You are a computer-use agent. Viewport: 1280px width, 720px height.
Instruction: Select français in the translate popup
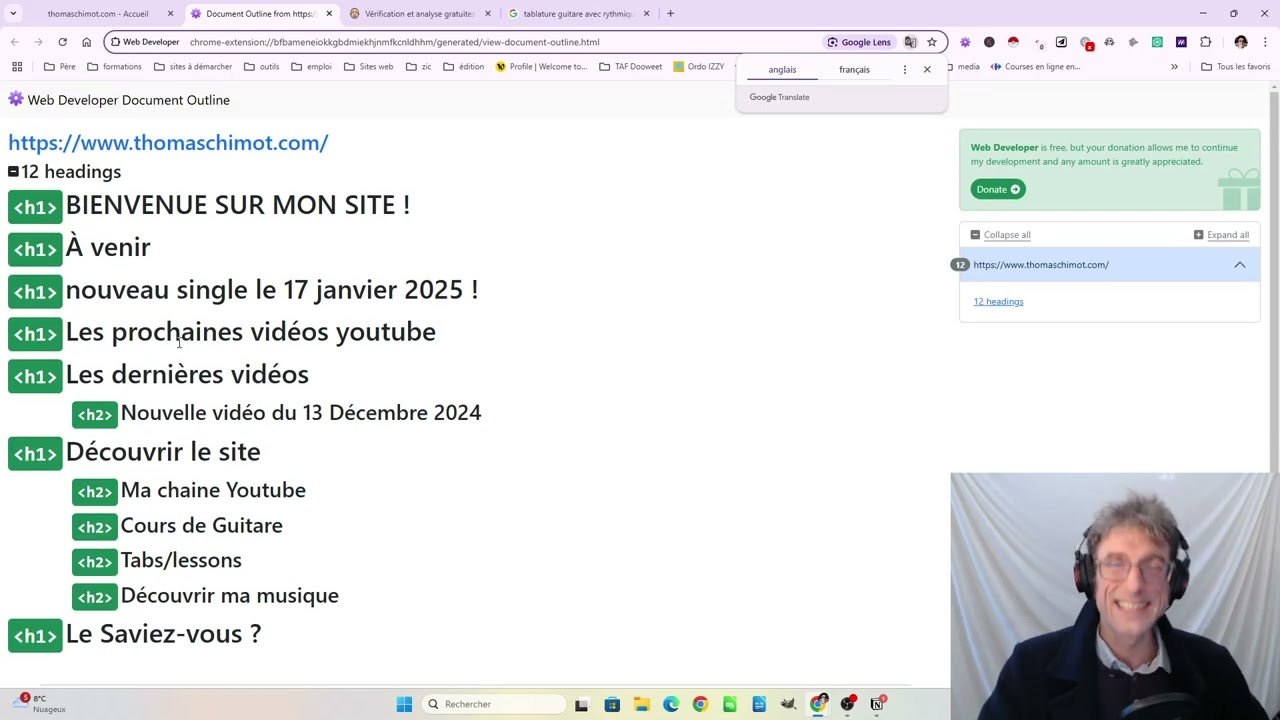pyautogui.click(x=854, y=70)
